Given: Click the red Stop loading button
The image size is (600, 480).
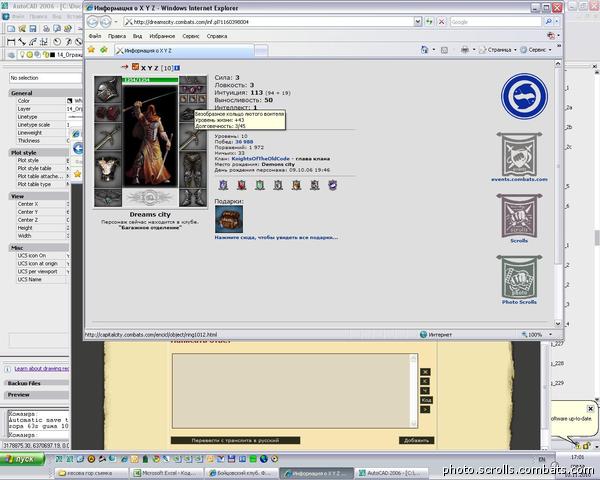Looking at the screenshot, I should click(441, 22).
